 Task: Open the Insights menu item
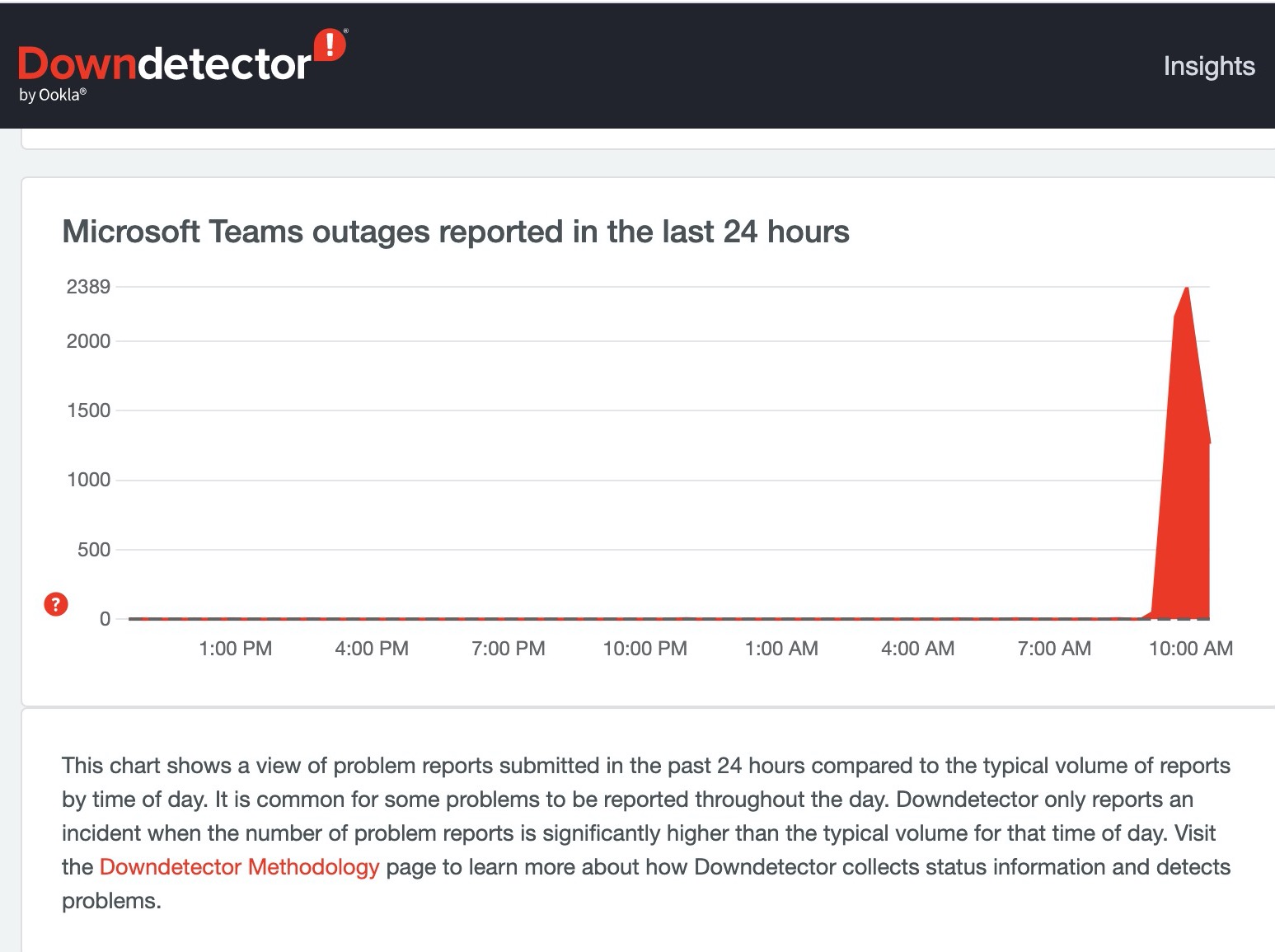pos(1208,66)
